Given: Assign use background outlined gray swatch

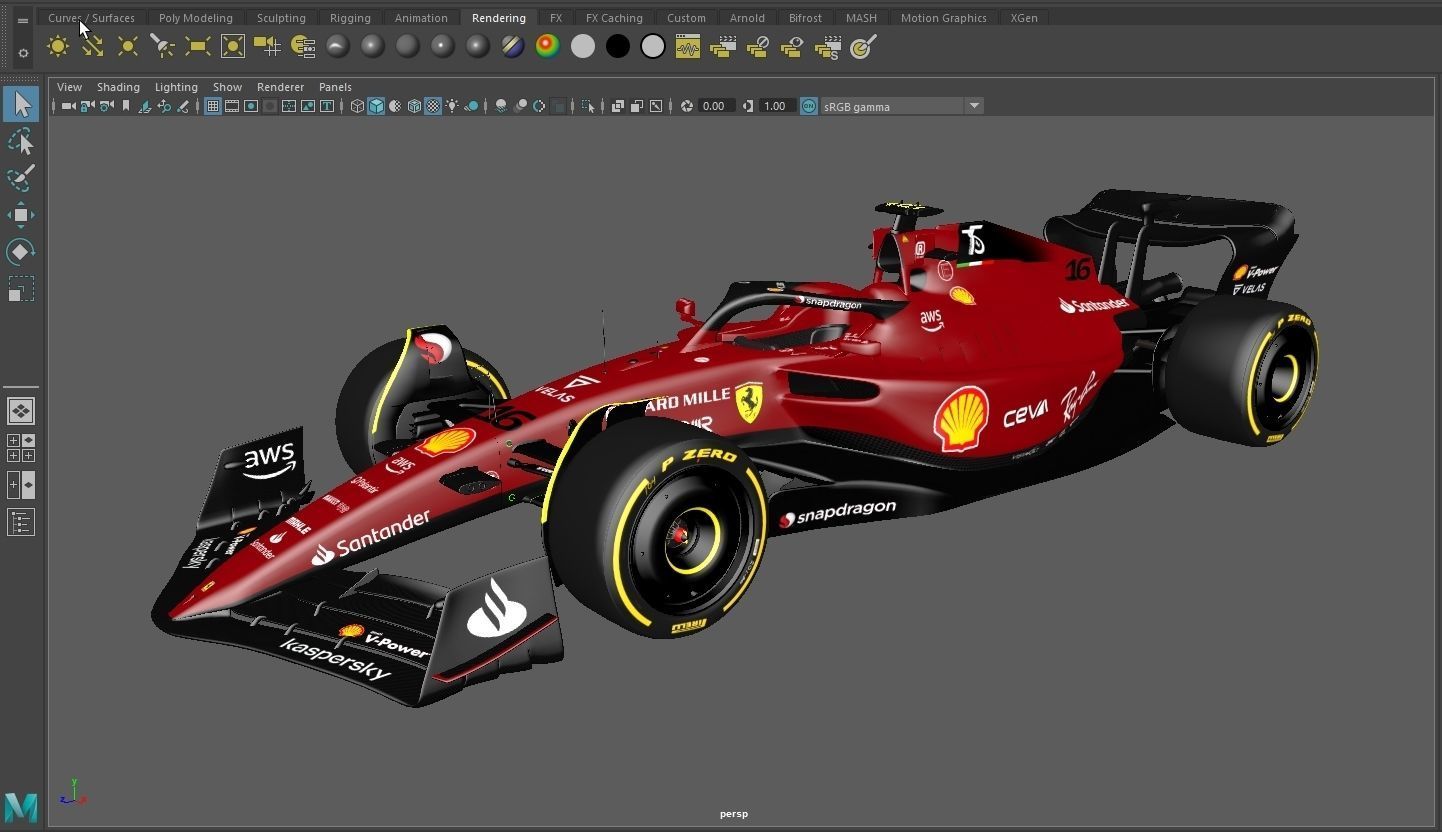Looking at the screenshot, I should pyautogui.click(x=653, y=47).
